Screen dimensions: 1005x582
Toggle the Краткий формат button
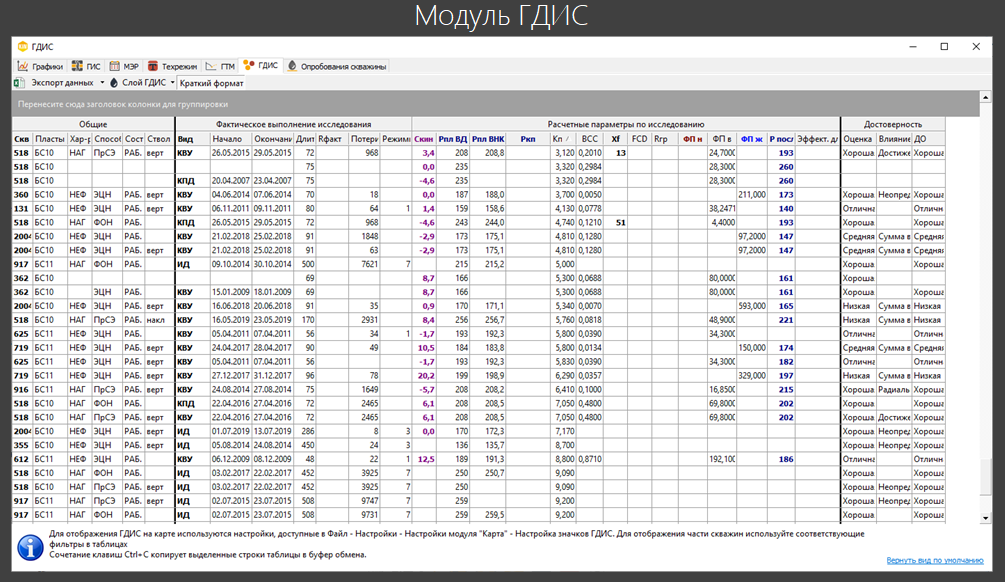(x=212, y=83)
